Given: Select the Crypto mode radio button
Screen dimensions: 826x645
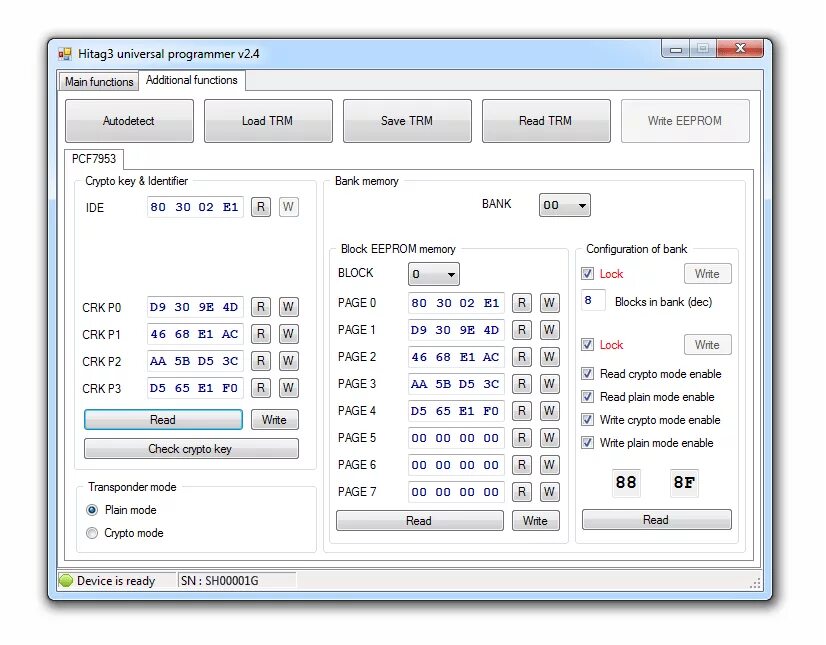Looking at the screenshot, I should click(x=92, y=533).
